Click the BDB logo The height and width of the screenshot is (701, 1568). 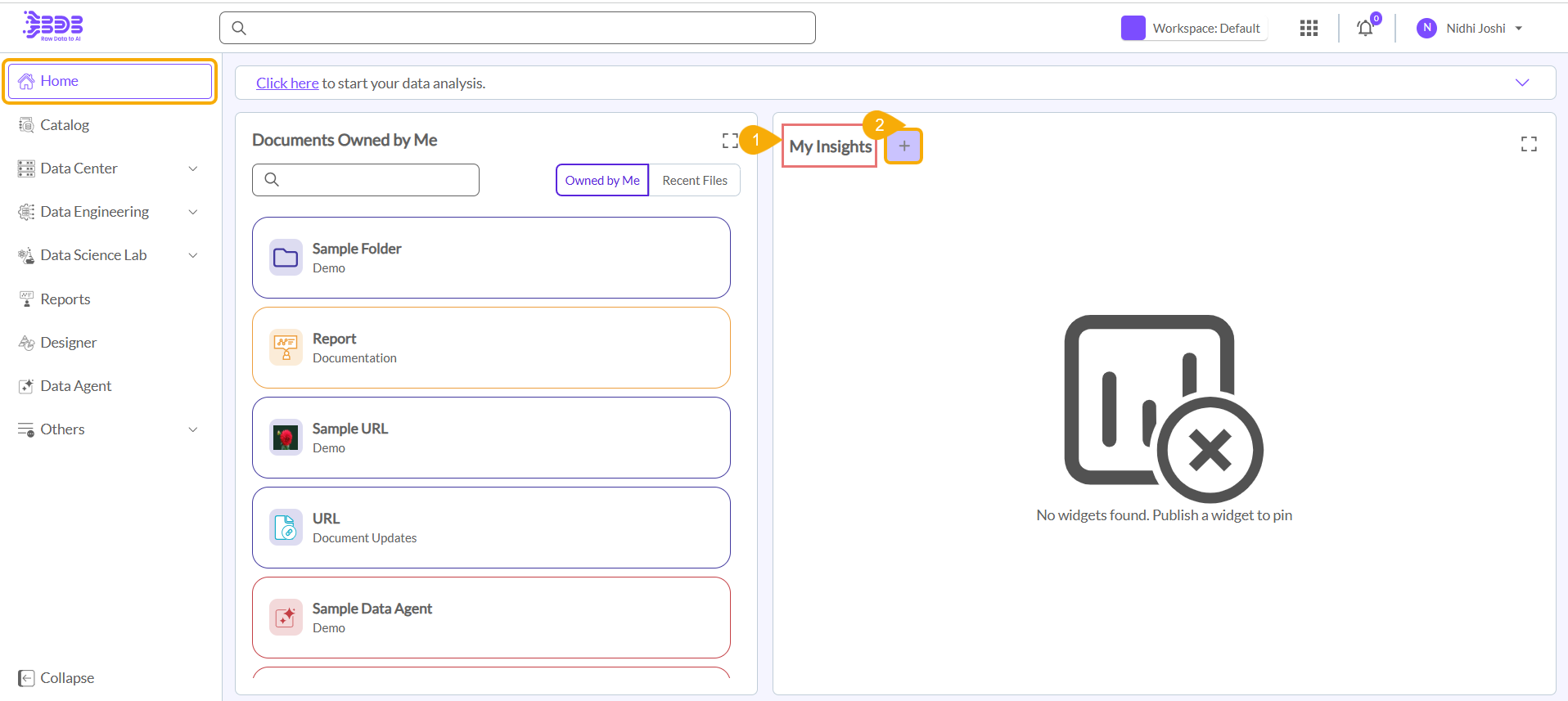[54, 26]
